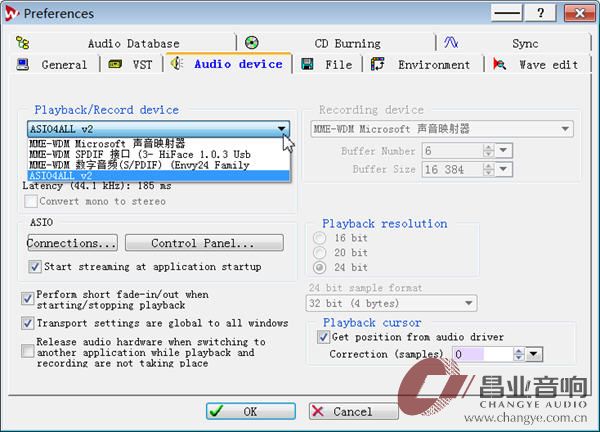
Task: Click the Buffer Size spinner arrows
Action: [488, 169]
